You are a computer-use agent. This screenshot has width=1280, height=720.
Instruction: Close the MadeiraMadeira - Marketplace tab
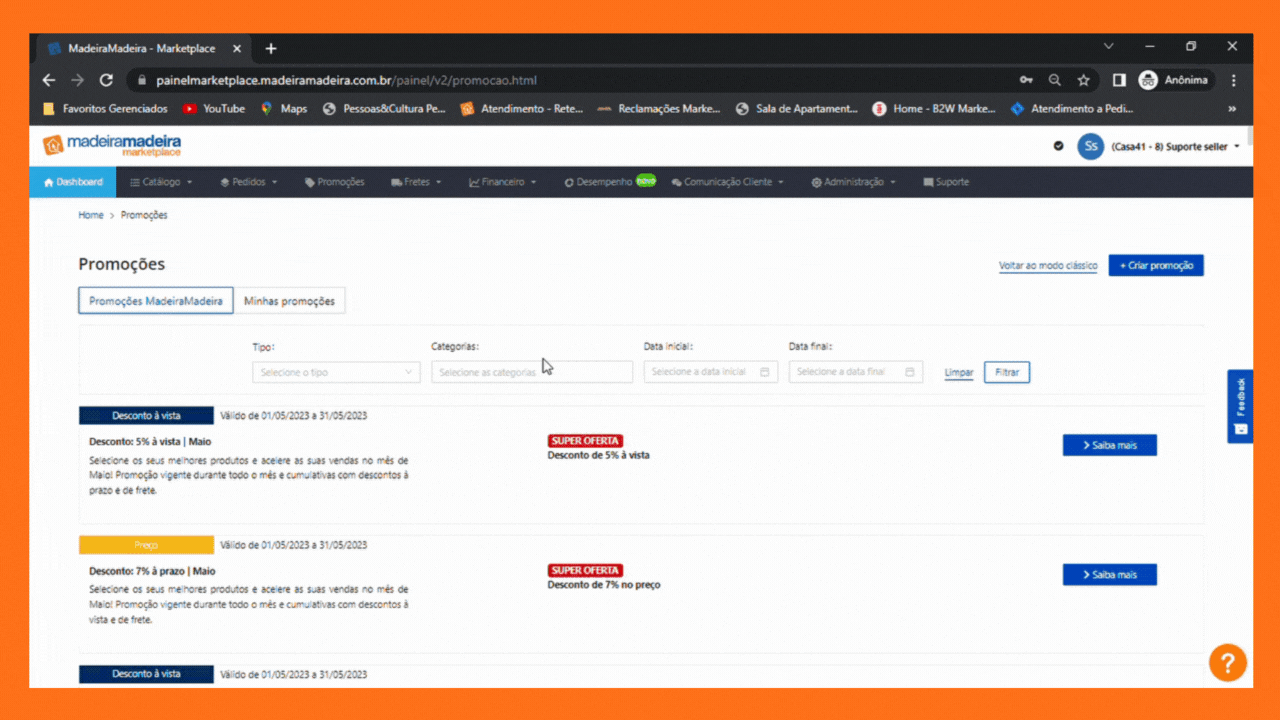click(237, 48)
